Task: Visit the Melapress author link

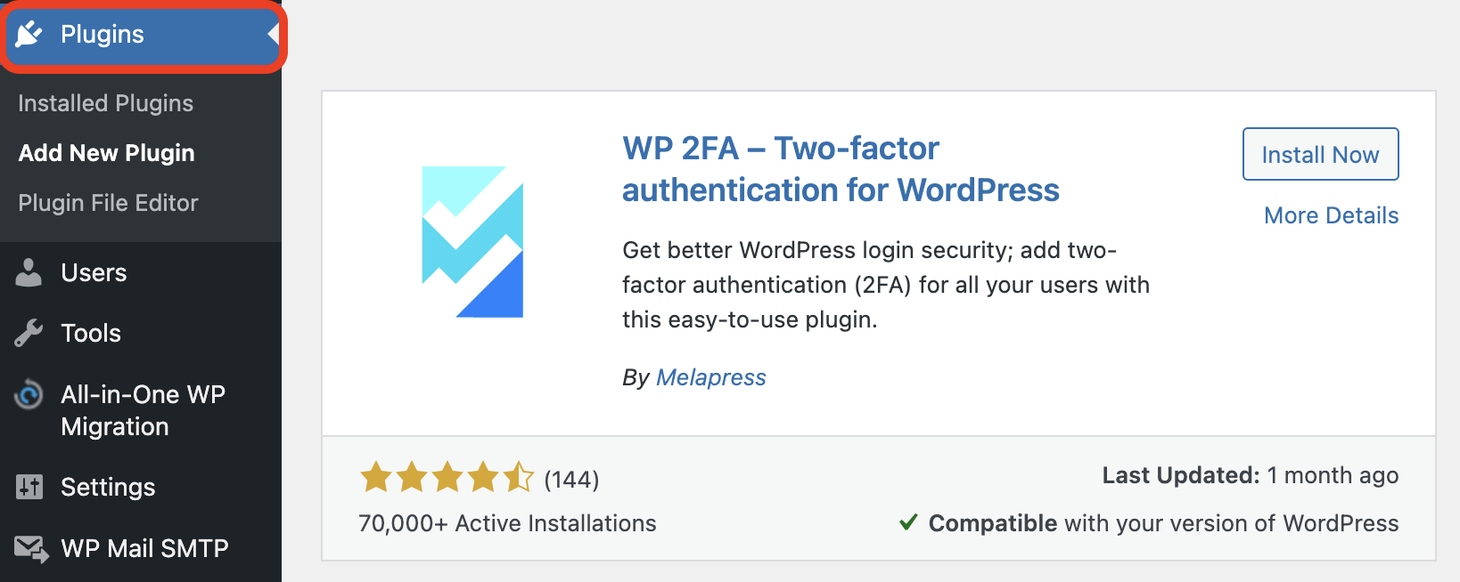Action: coord(711,377)
